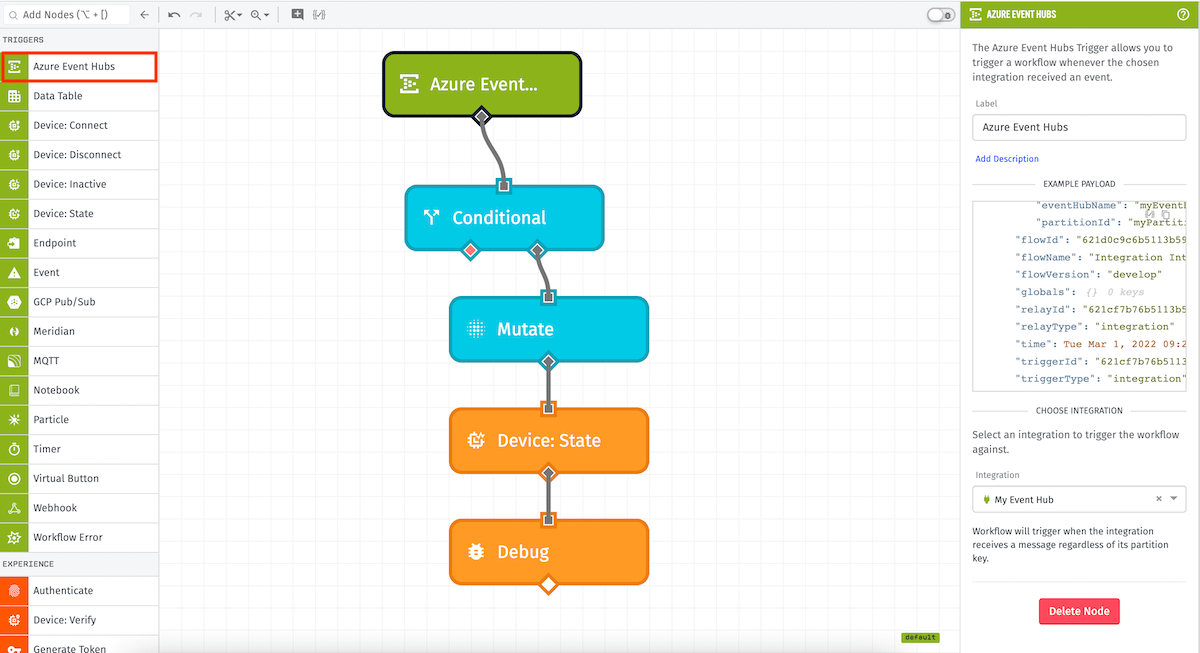This screenshot has height=653, width=1200.
Task: Select the Data Table trigger node
Action: (x=79, y=96)
